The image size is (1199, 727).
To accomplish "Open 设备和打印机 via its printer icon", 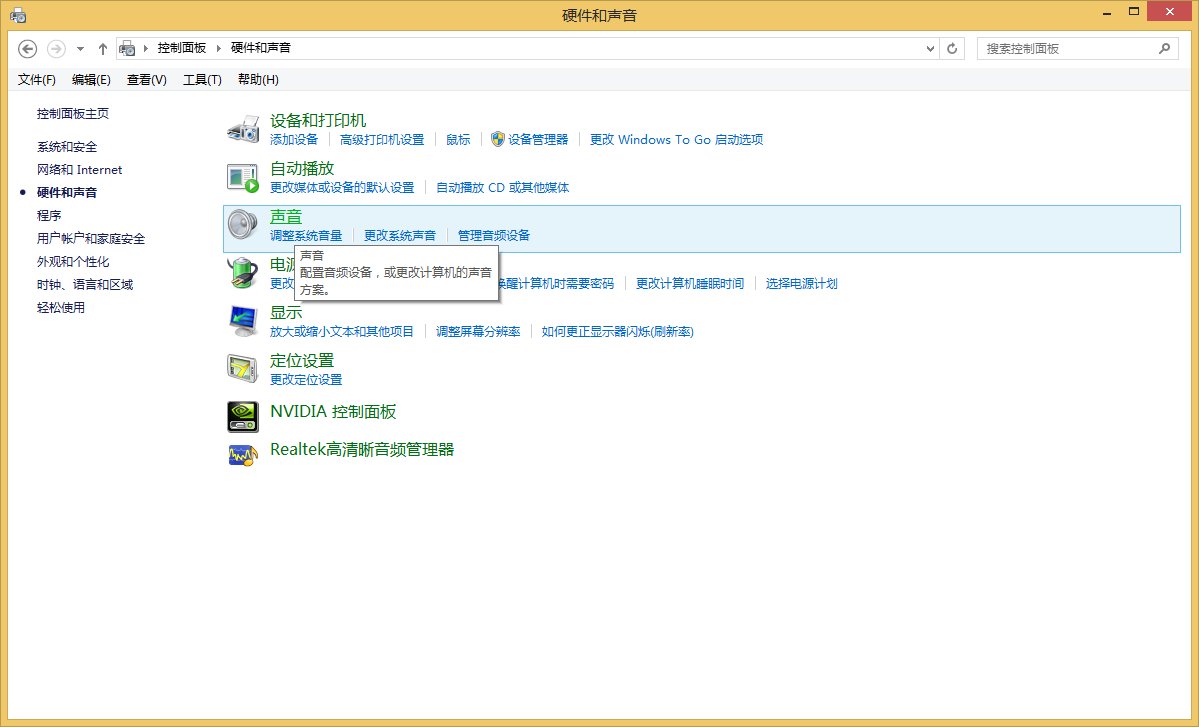I will [241, 127].
